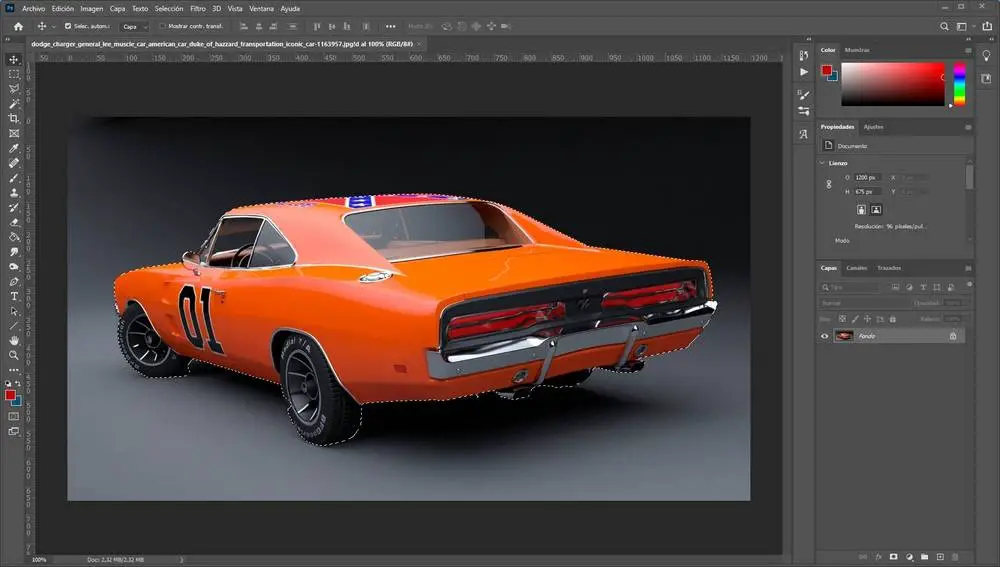The width and height of the screenshot is (1000, 567).
Task: Select the History Brush tool
Action: 14,207
